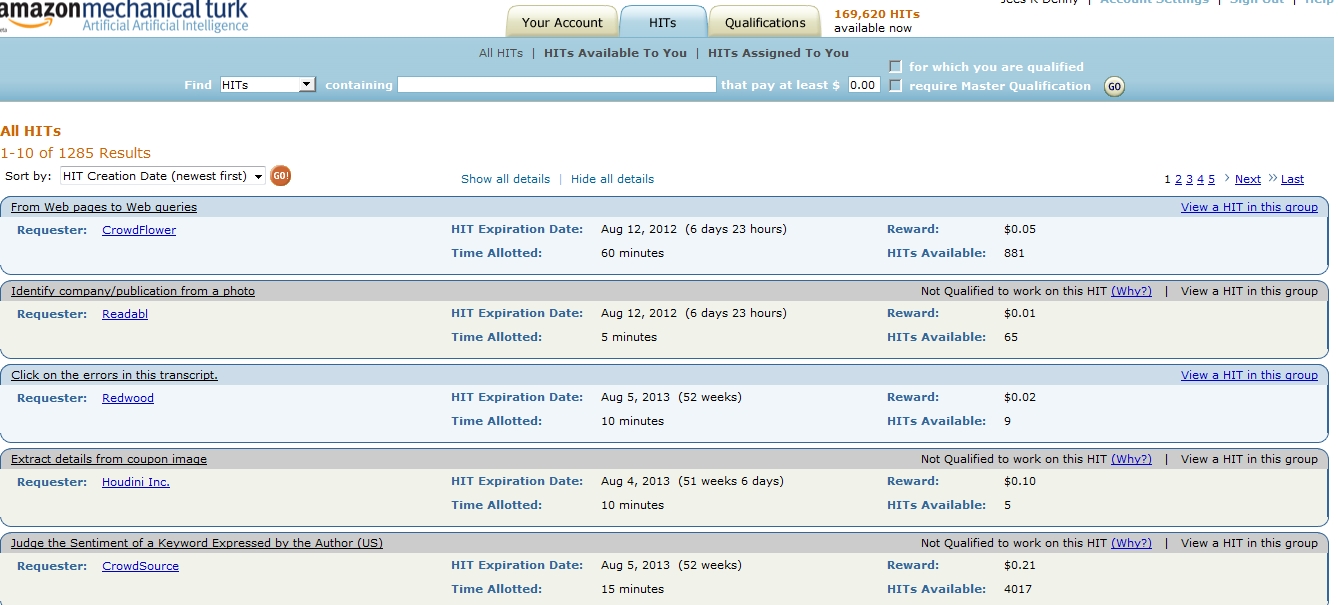The width and height of the screenshot is (1339, 605).
Task: Click Hide all details
Action: (612, 179)
